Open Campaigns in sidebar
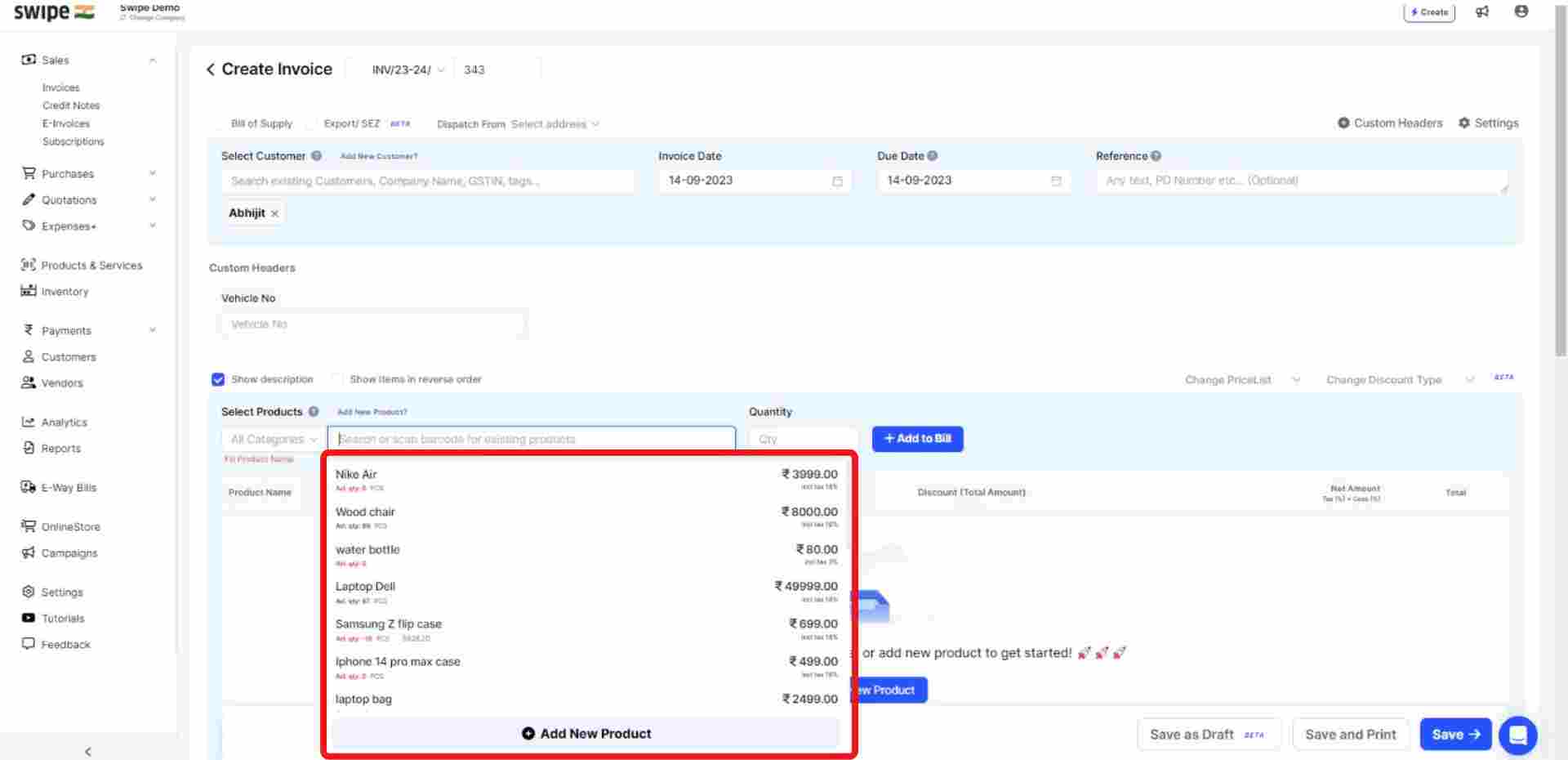 (59, 553)
